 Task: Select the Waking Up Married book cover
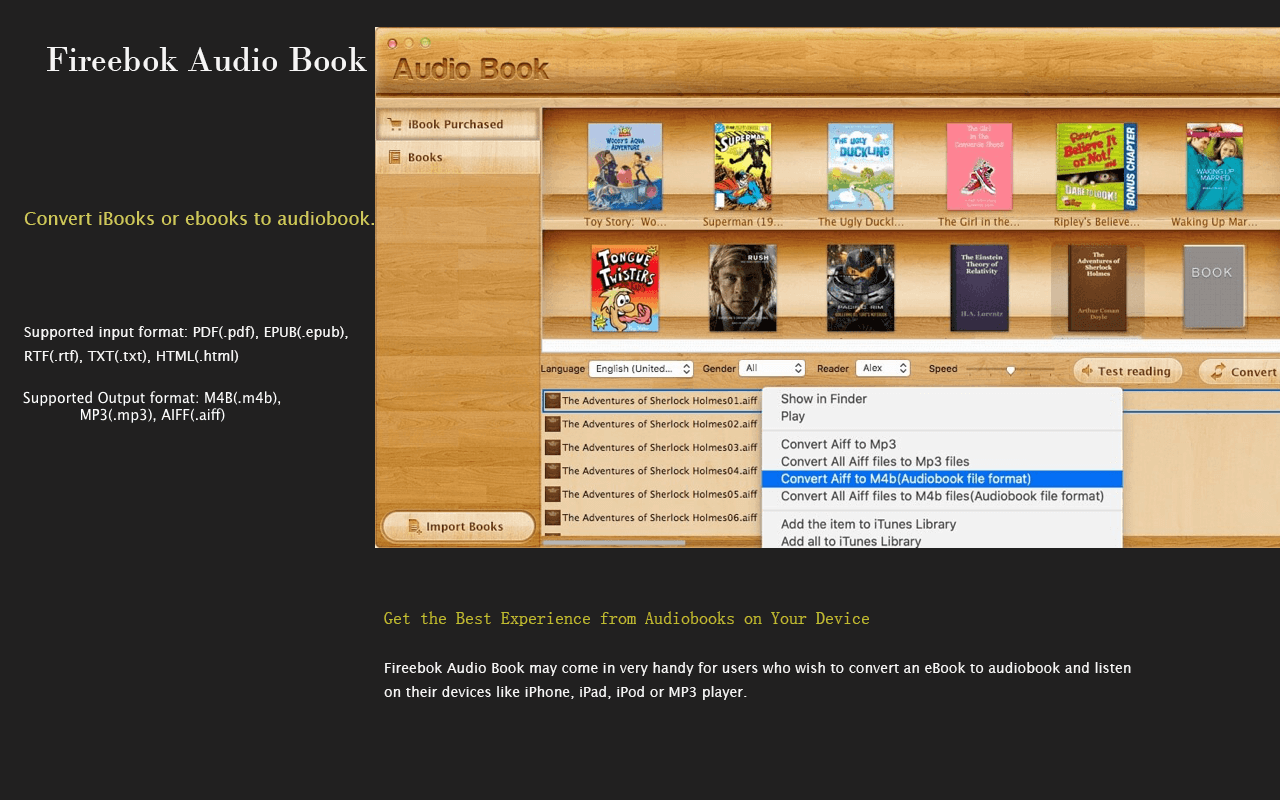point(1215,166)
